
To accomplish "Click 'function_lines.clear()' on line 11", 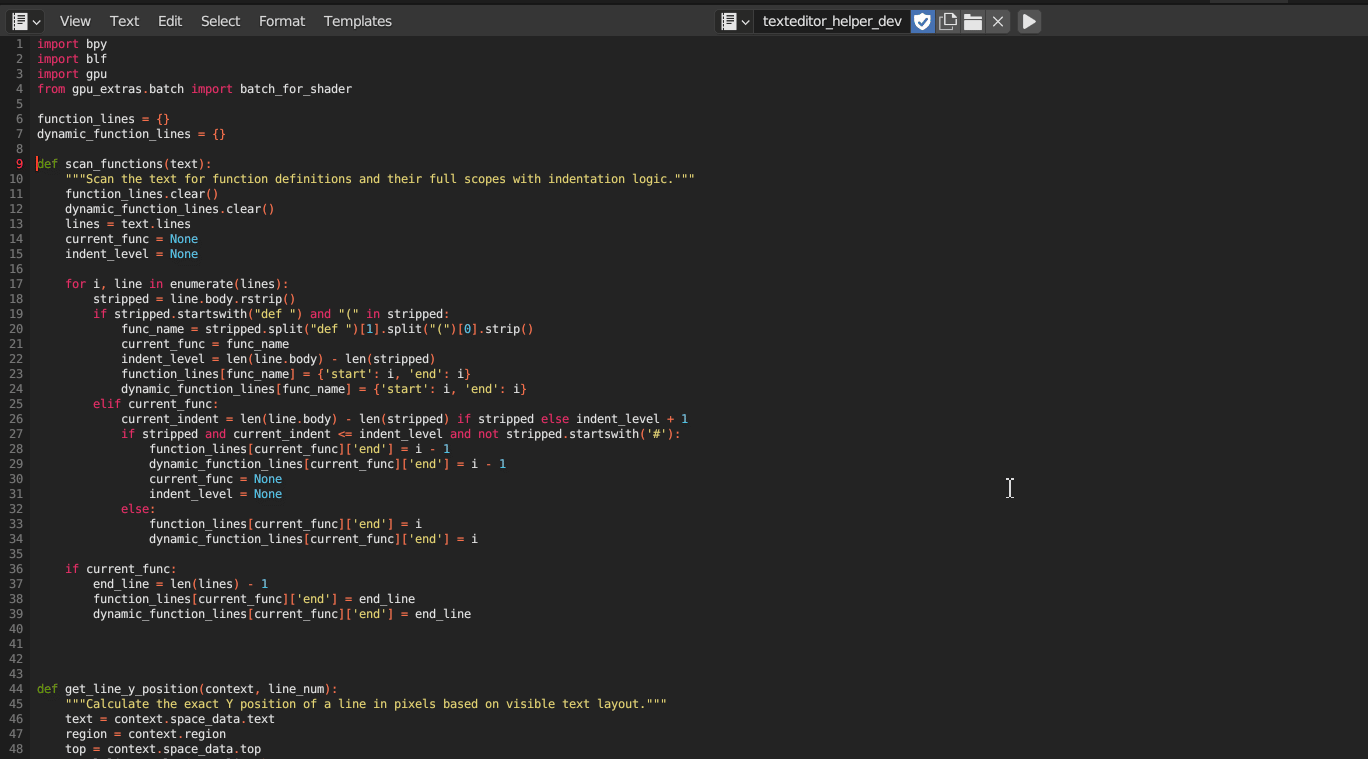I will click(142, 194).
